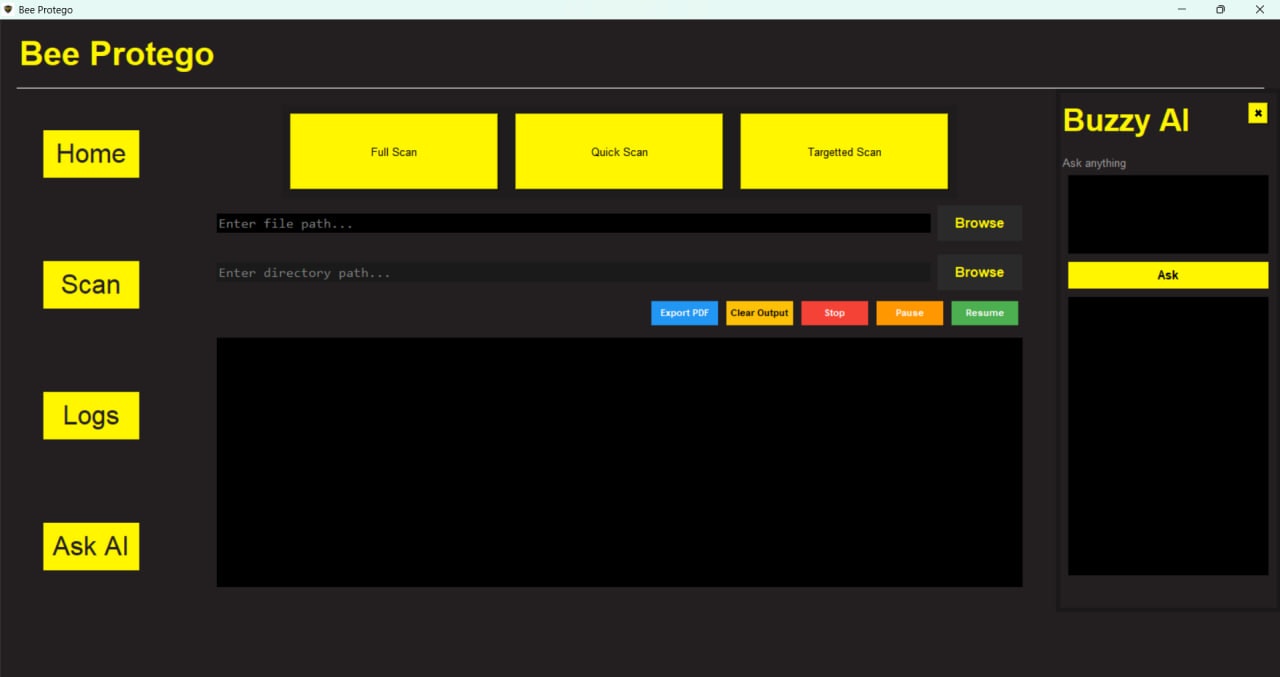This screenshot has height=677, width=1280.
Task: Browse for a directory to scan
Action: [x=979, y=271]
